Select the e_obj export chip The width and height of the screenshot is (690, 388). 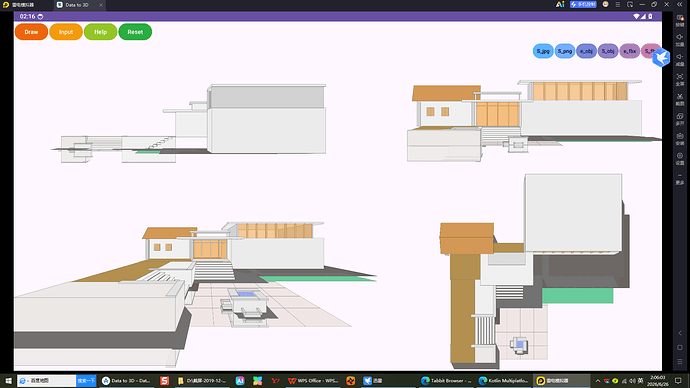point(586,51)
